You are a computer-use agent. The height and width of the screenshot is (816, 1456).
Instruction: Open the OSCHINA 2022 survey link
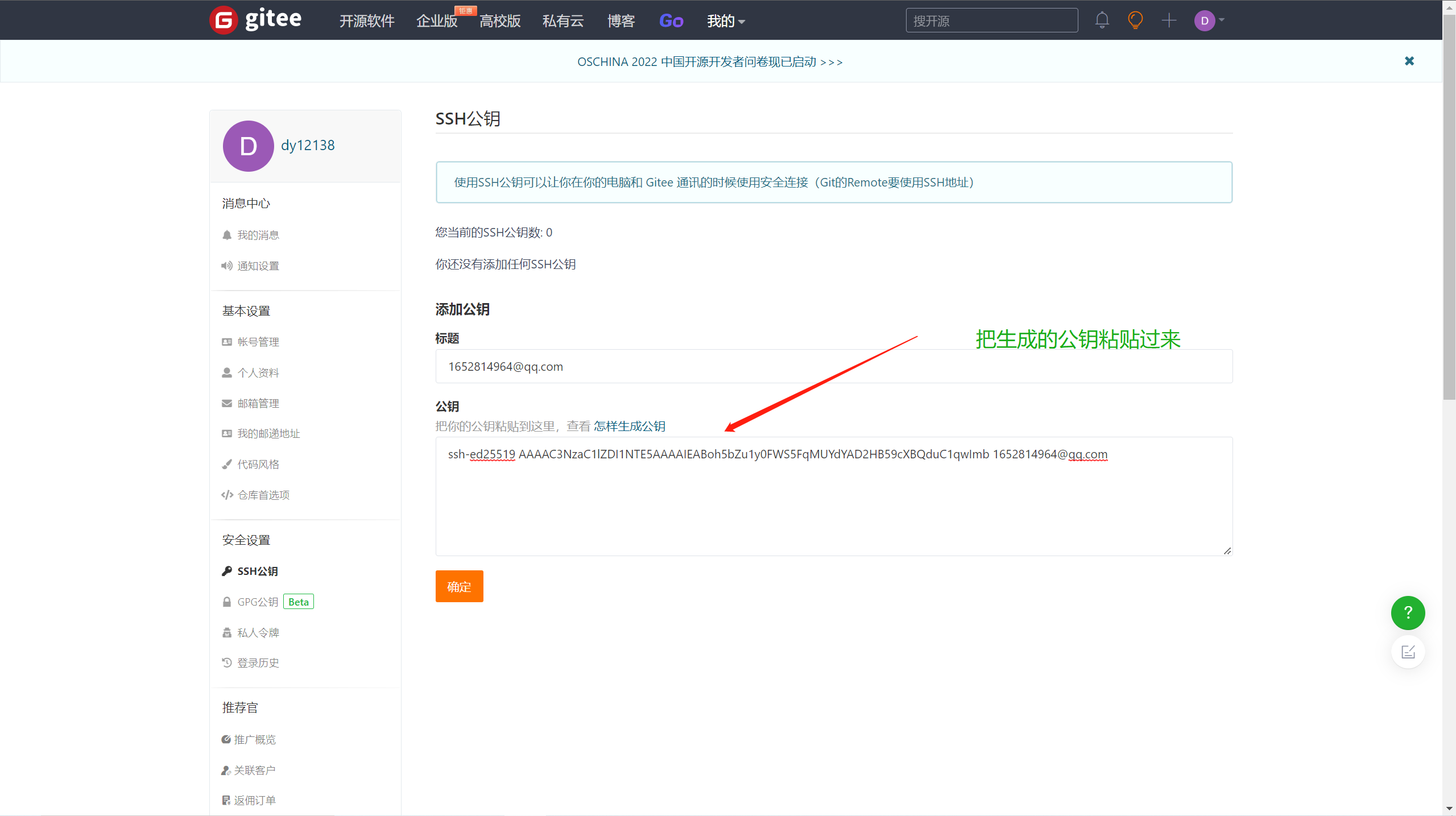pos(709,61)
